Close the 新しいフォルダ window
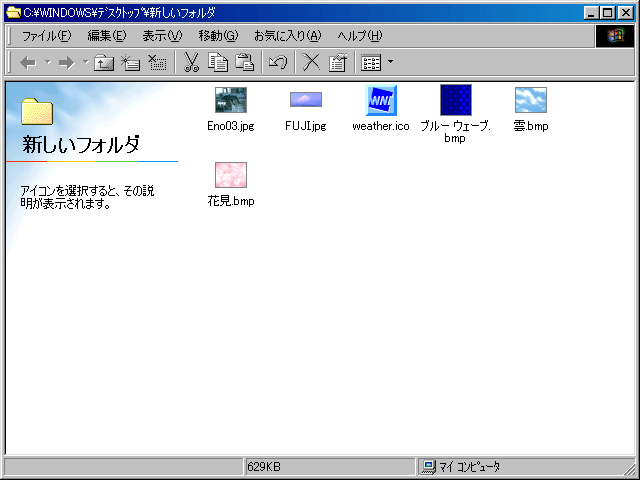The height and width of the screenshot is (480, 640). click(x=625, y=13)
